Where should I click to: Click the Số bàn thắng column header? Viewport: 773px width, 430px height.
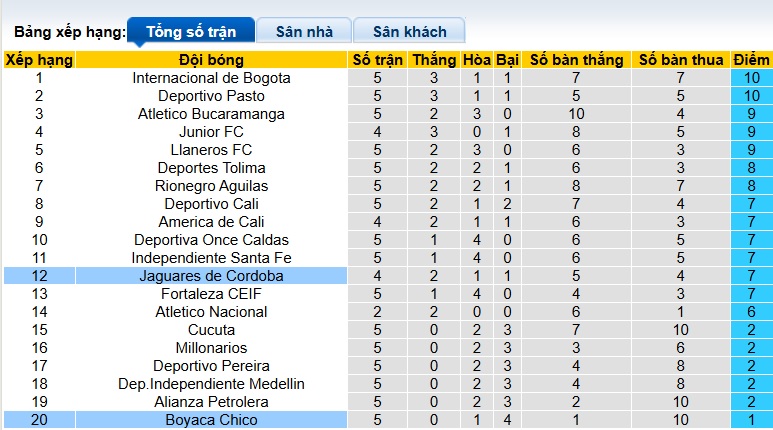click(576, 60)
